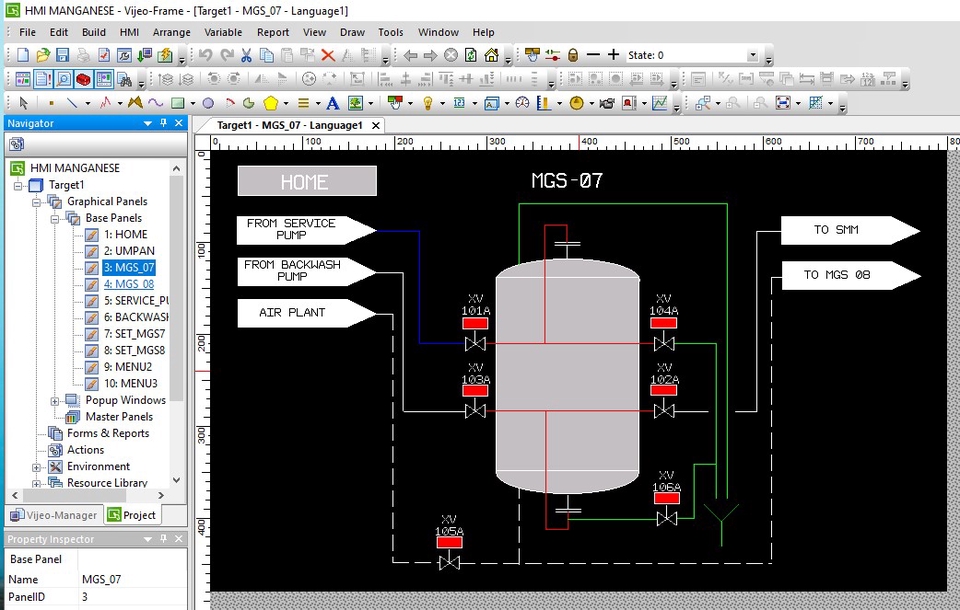
Task: Select the pointer selection tool
Action: point(23,103)
